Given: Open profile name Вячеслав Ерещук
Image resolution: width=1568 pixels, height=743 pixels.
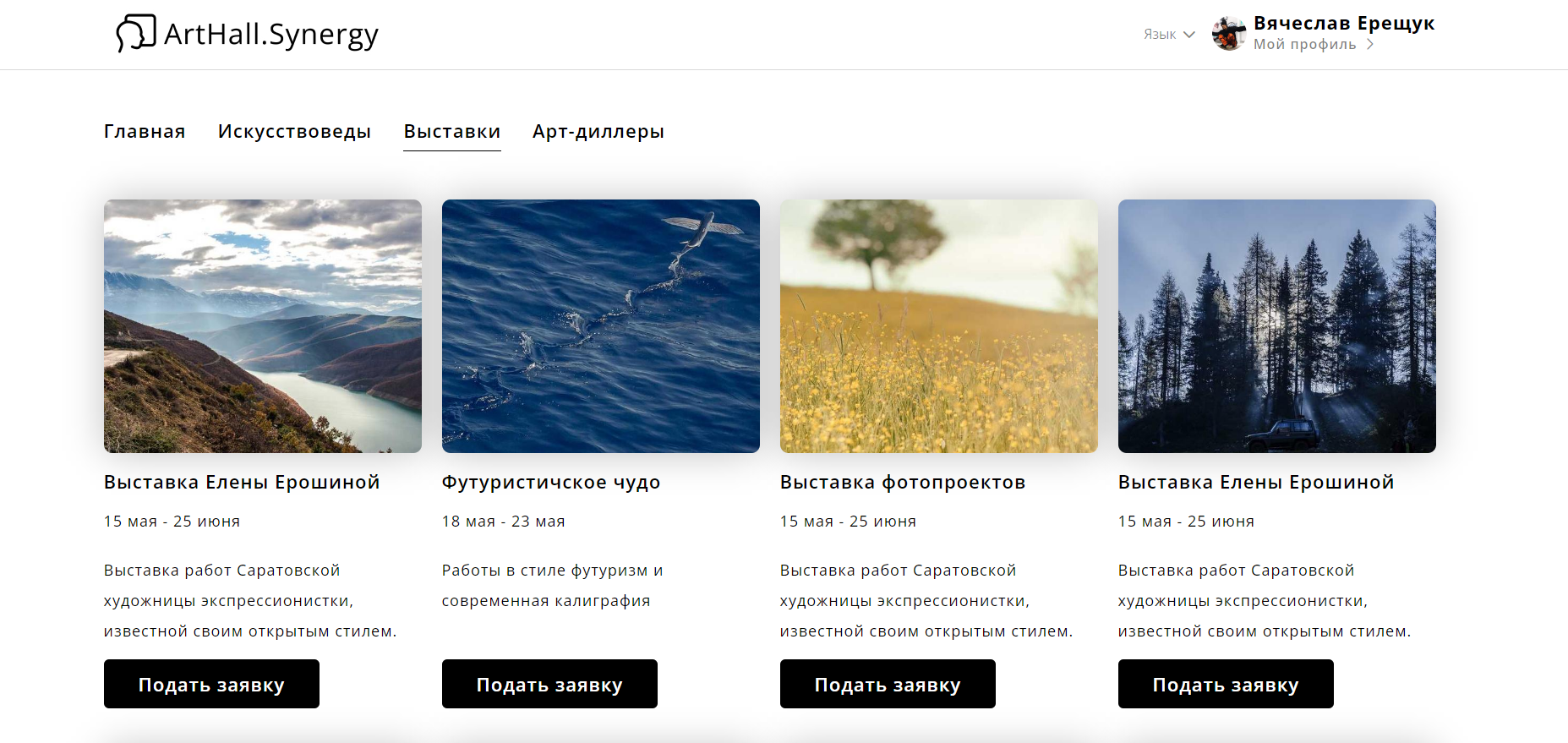Looking at the screenshot, I should (x=1344, y=23).
